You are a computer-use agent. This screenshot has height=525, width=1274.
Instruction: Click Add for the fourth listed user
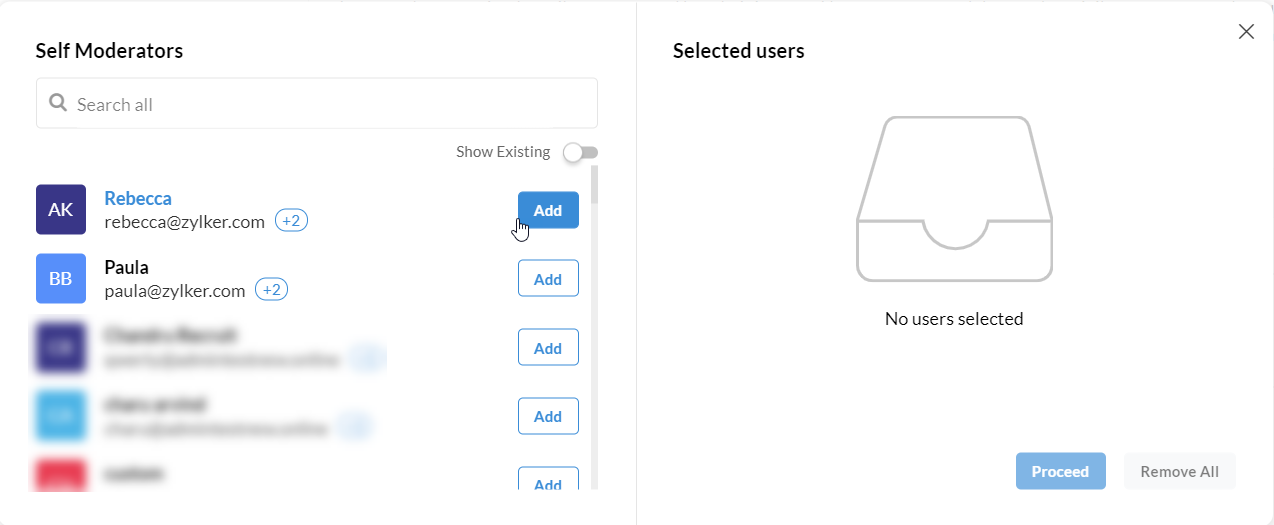pyautogui.click(x=548, y=416)
